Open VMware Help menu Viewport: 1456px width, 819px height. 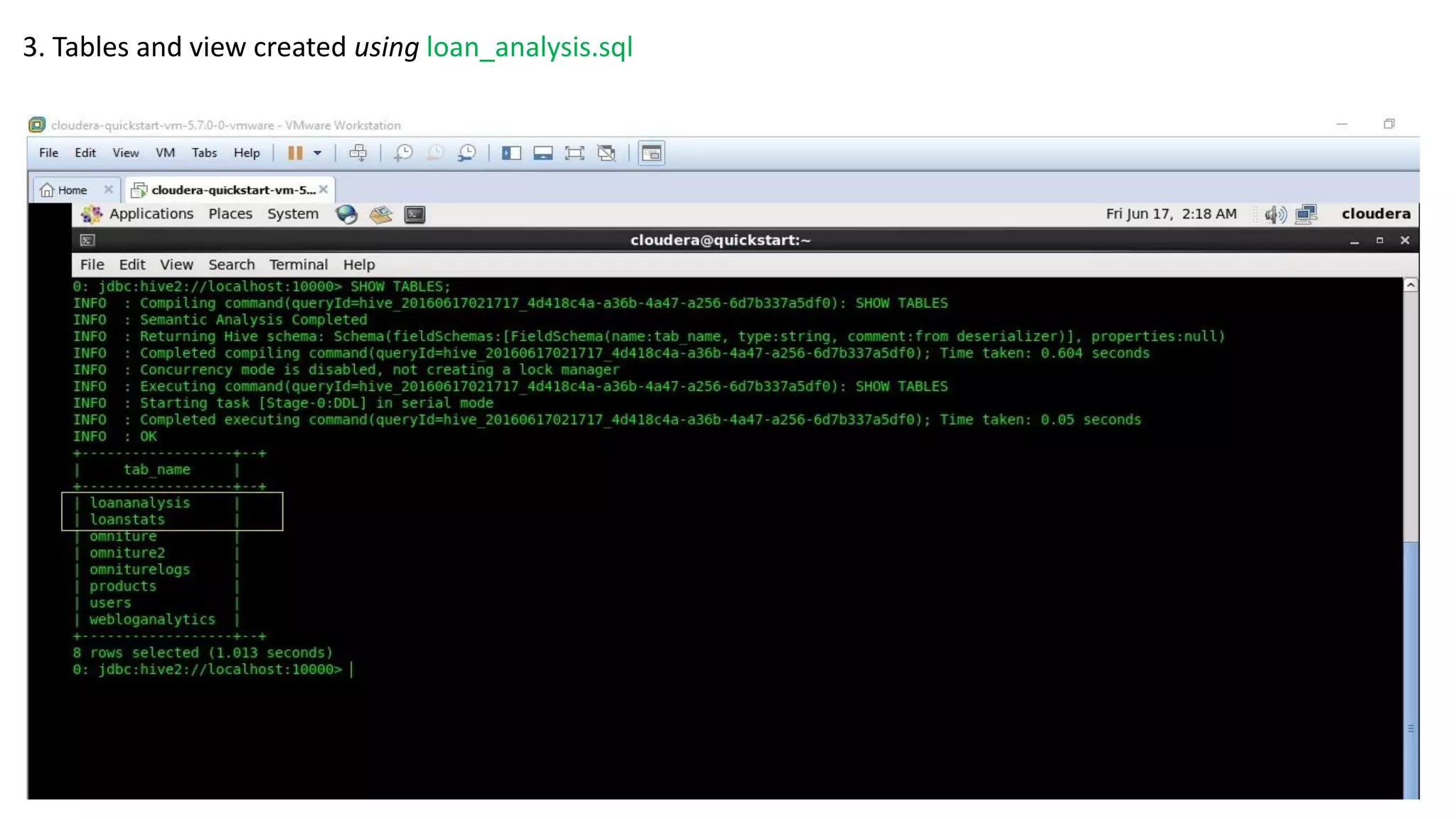247,153
